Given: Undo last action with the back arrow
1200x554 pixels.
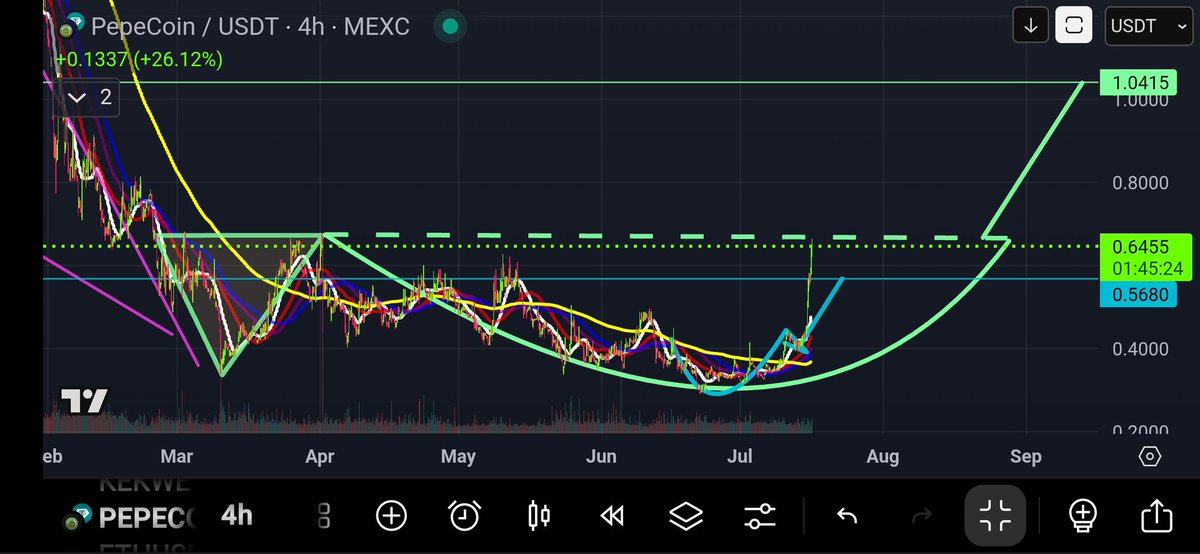Looking at the screenshot, I should [x=847, y=516].
